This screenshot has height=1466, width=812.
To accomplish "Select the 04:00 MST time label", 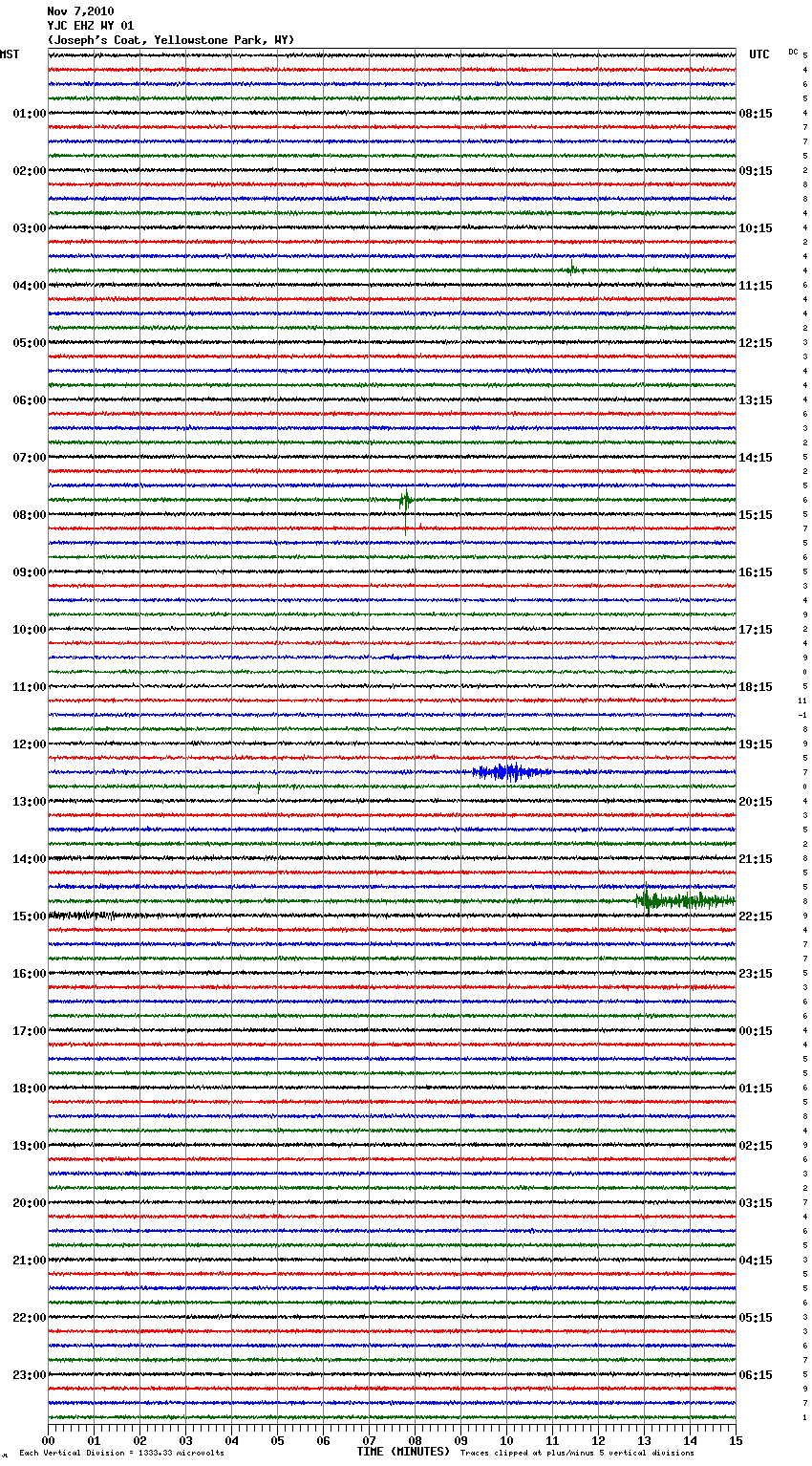I will coord(30,286).
